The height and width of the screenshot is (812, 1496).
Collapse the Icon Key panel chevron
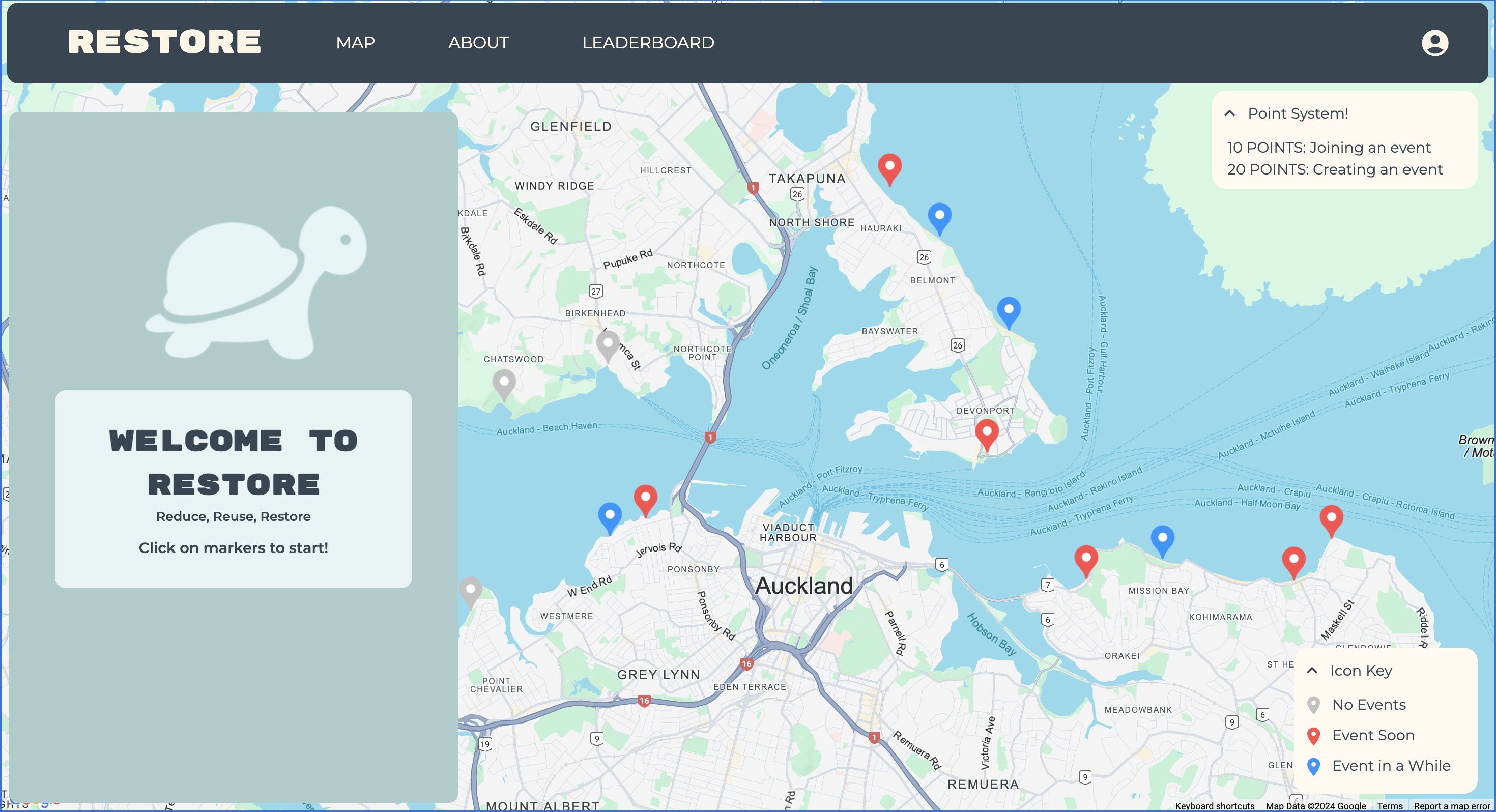tap(1312, 671)
